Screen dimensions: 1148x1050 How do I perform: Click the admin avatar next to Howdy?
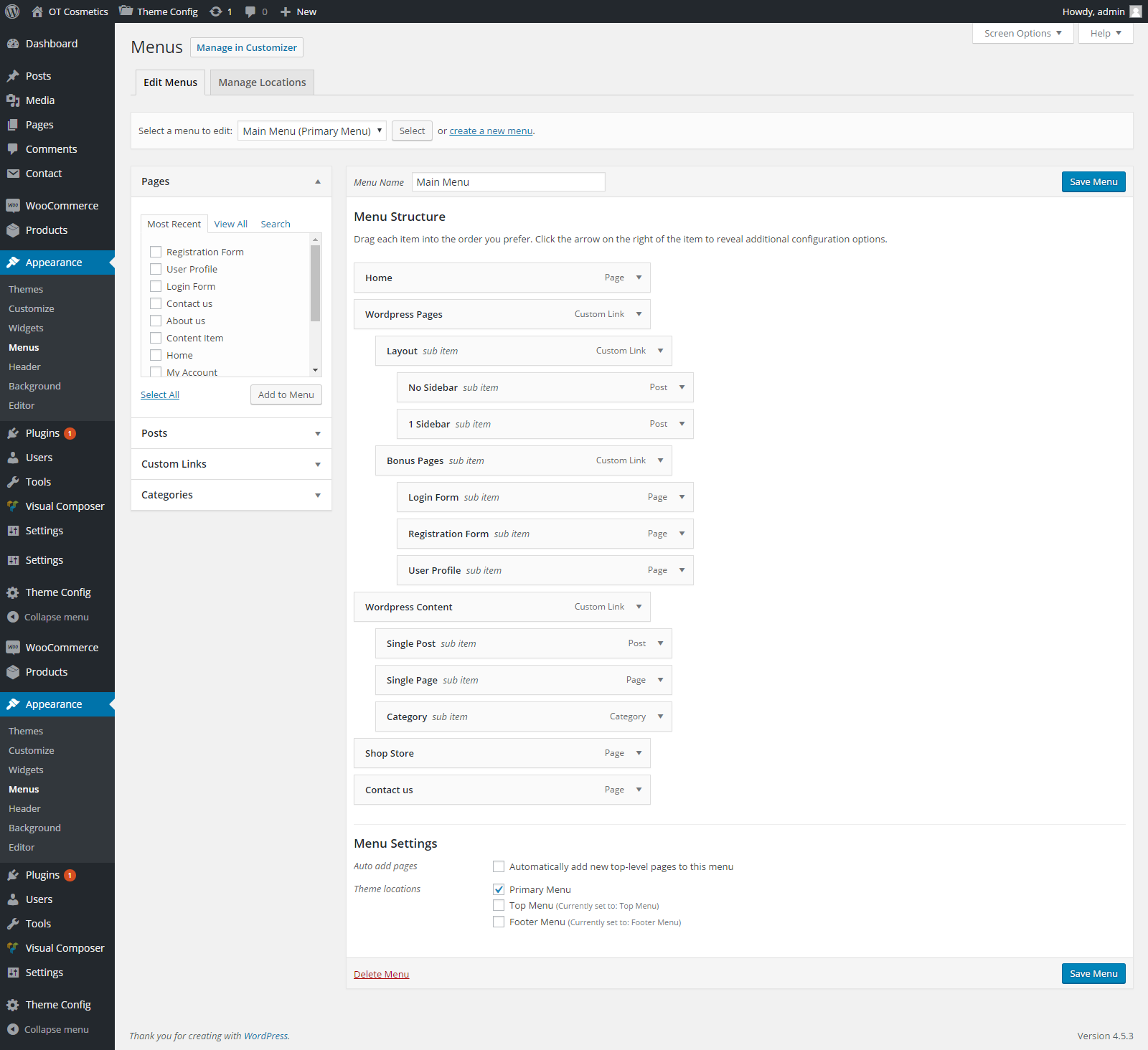1136,11
